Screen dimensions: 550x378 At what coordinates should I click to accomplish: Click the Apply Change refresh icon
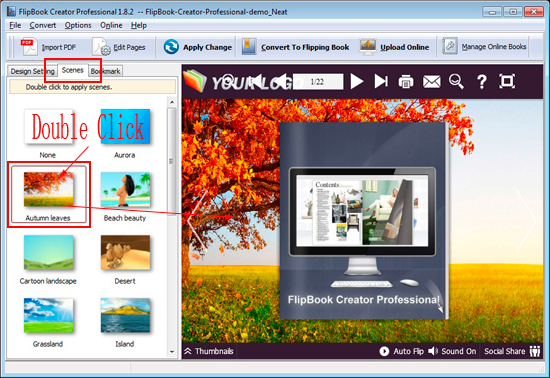click(x=171, y=47)
